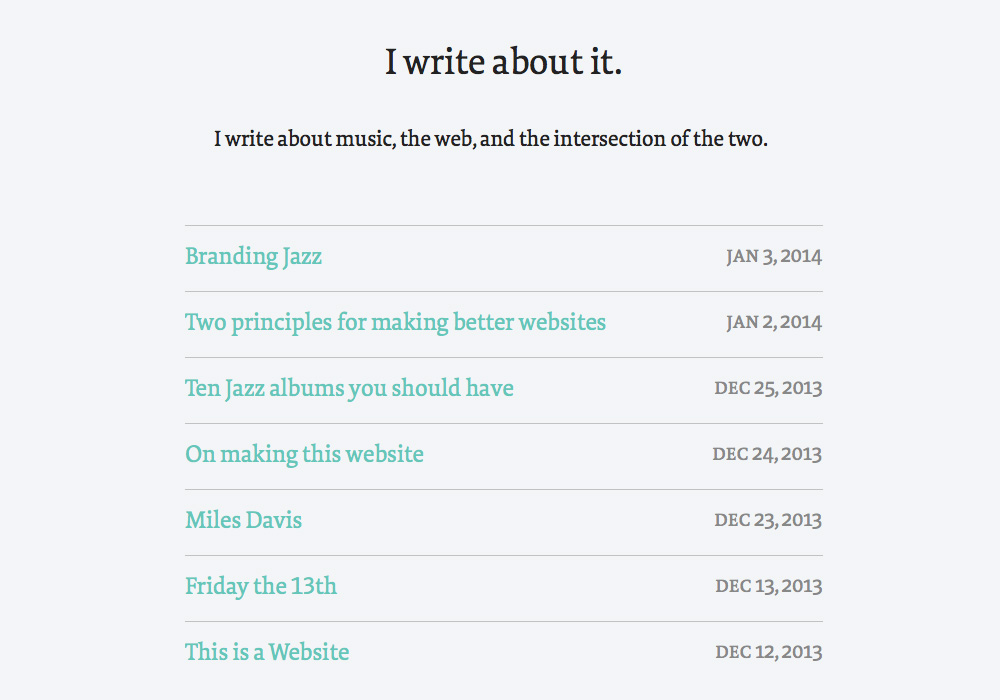Open the On making this website post
Image resolution: width=1000 pixels, height=700 pixels.
click(304, 455)
